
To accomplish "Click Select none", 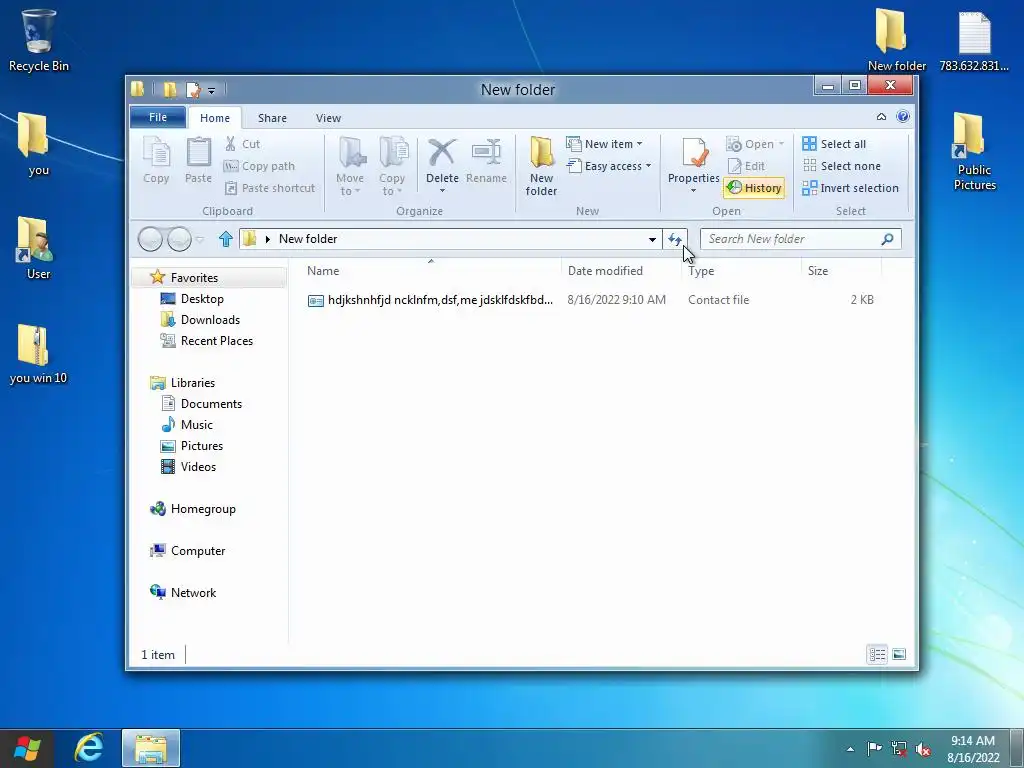I will click(x=841, y=166).
